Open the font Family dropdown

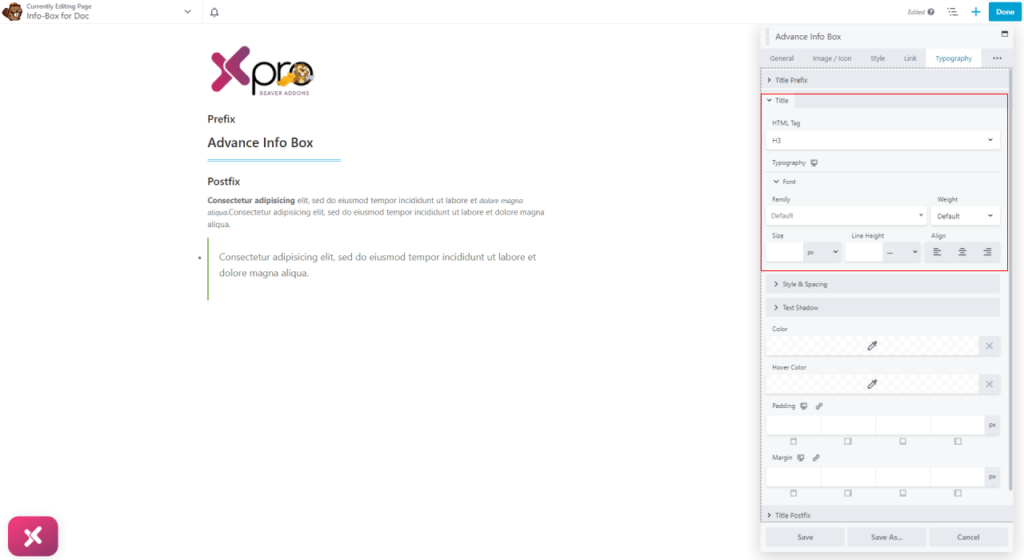[847, 216]
